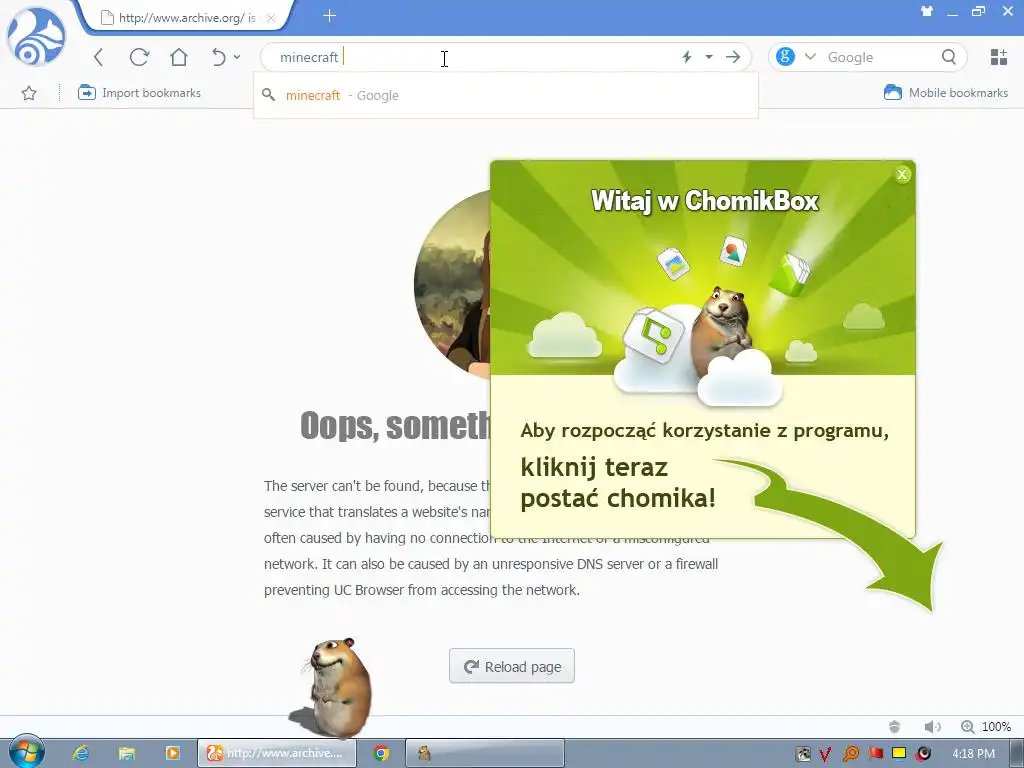Mute sound via the speaker status icon
Screen dimensions: 1024x768
(x=932, y=726)
